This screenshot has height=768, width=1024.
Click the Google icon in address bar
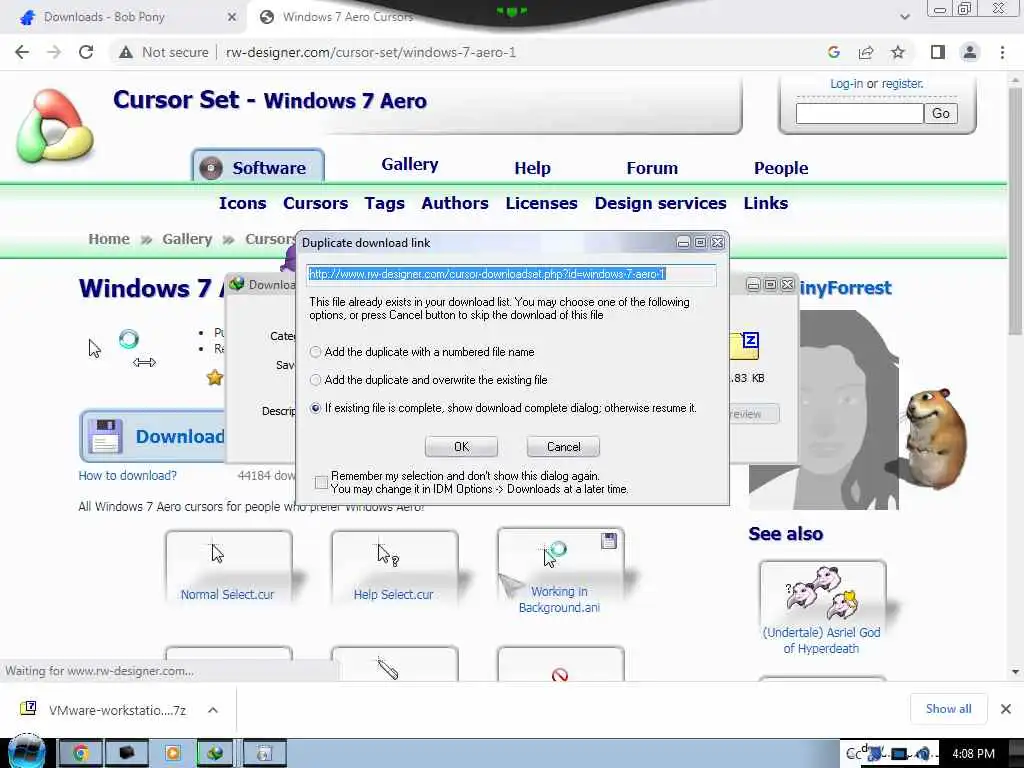pos(833,52)
